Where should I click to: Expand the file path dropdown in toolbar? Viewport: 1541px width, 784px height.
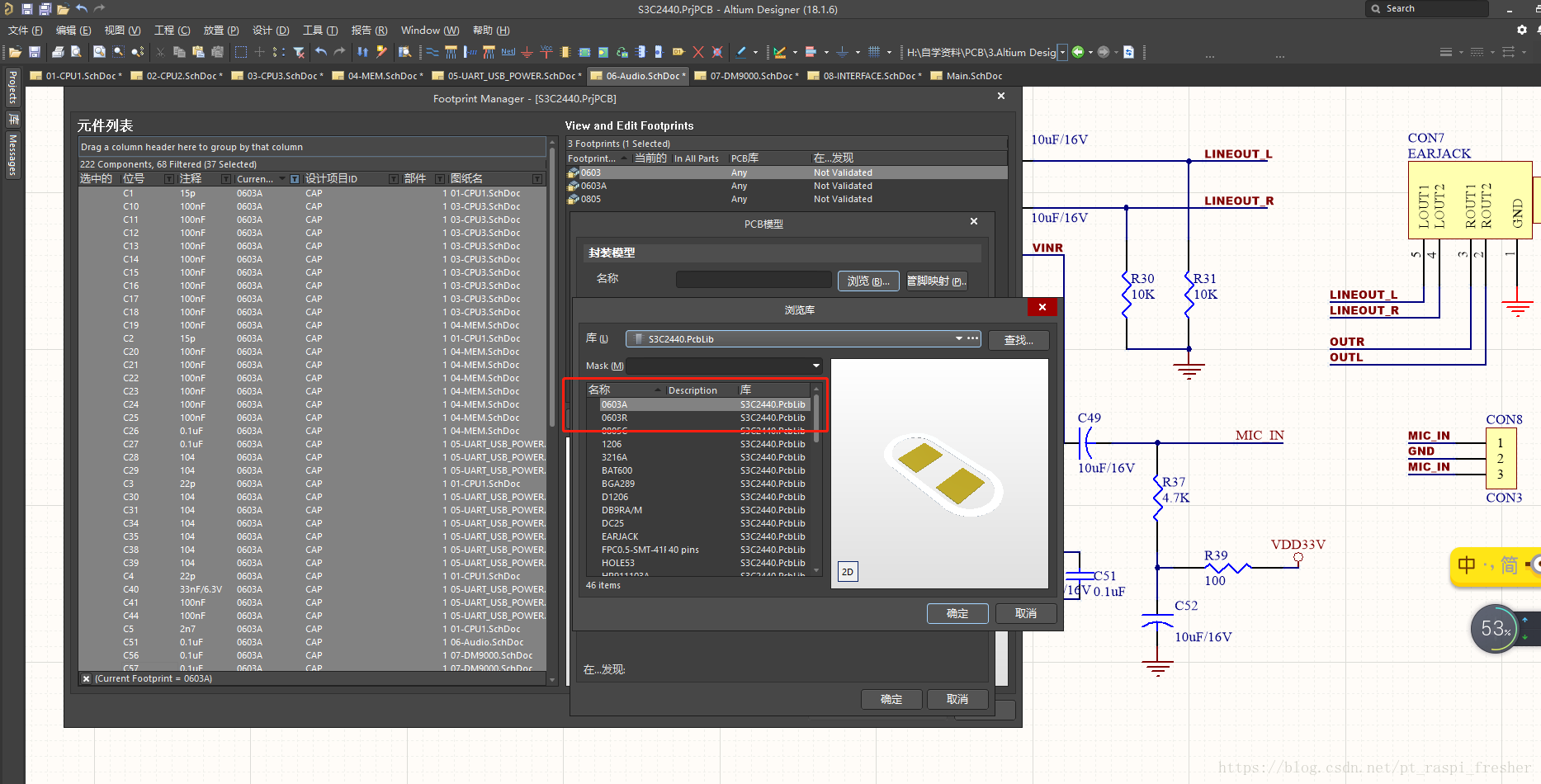1062,52
